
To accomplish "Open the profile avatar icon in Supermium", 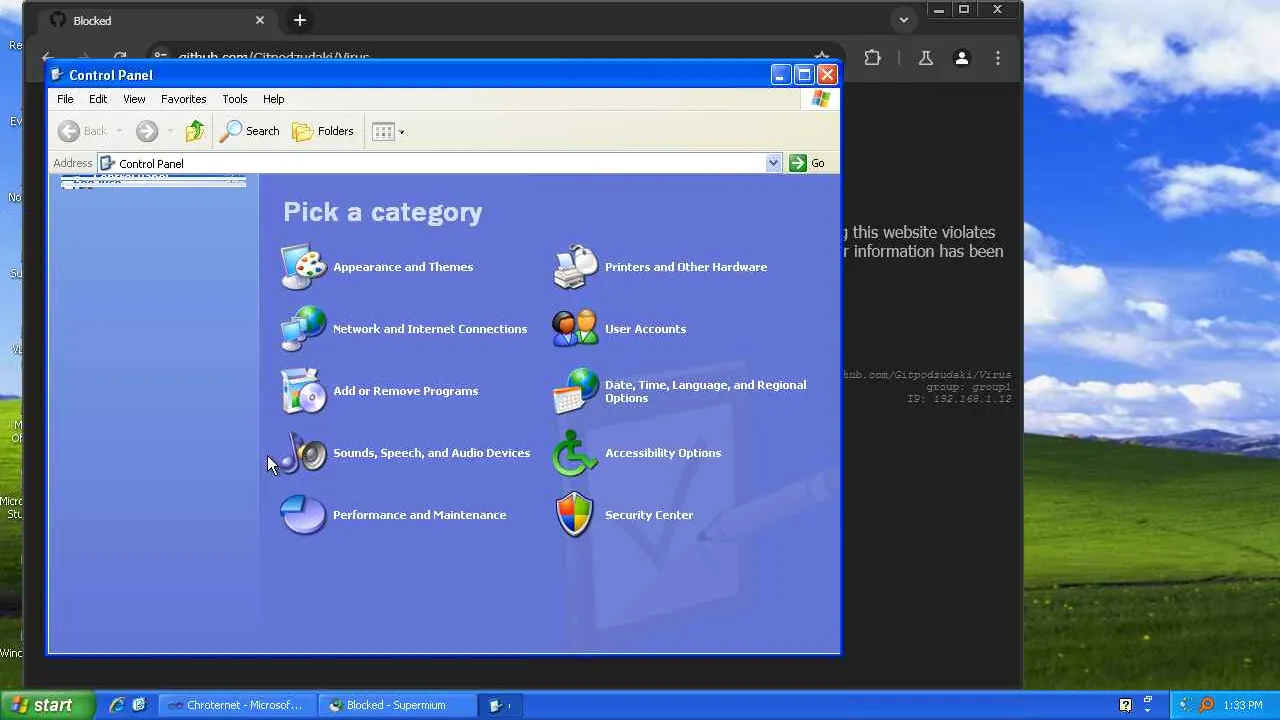I will tap(962, 58).
